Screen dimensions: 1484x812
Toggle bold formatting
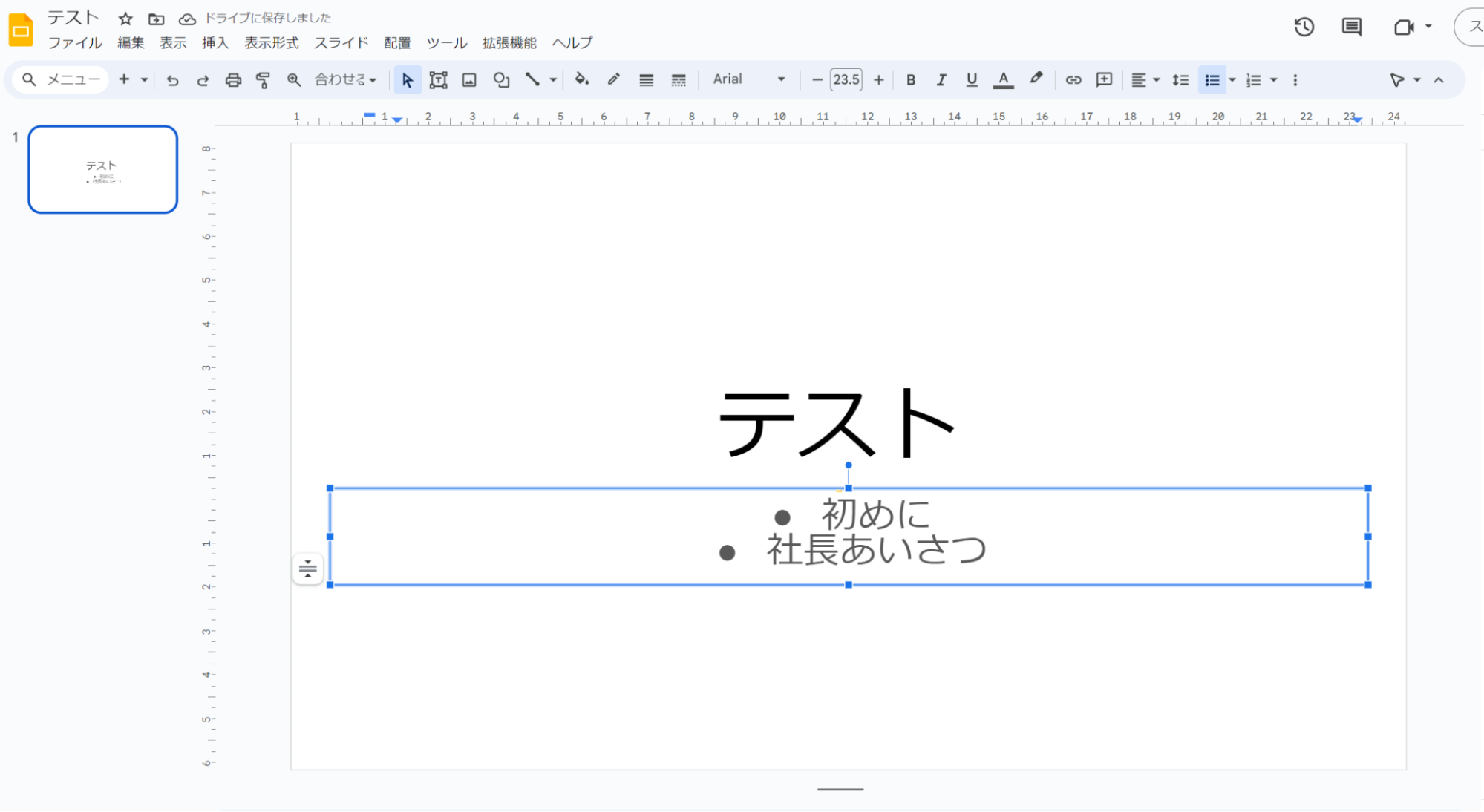tap(911, 80)
